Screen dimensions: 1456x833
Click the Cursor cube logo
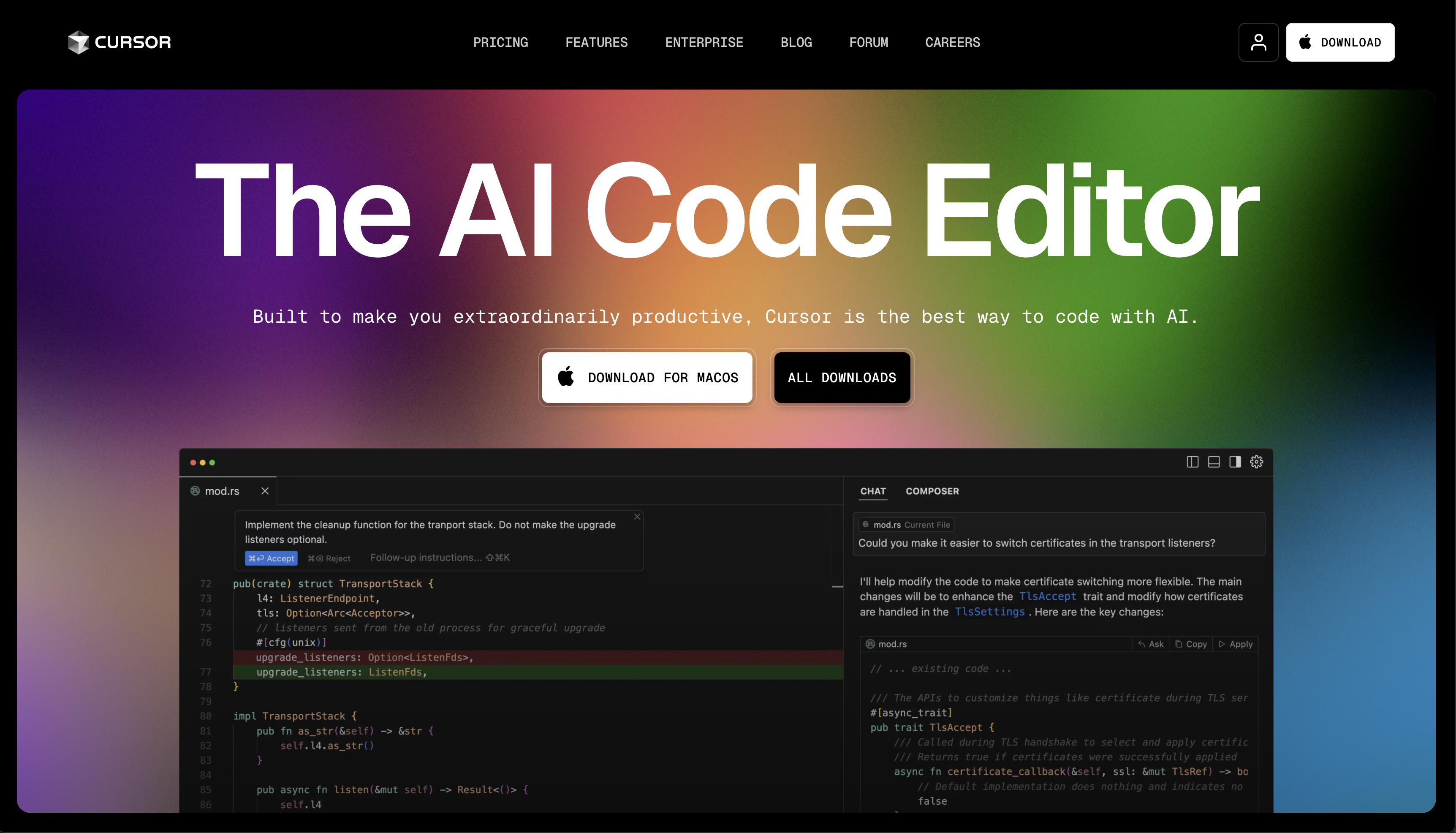[x=79, y=42]
